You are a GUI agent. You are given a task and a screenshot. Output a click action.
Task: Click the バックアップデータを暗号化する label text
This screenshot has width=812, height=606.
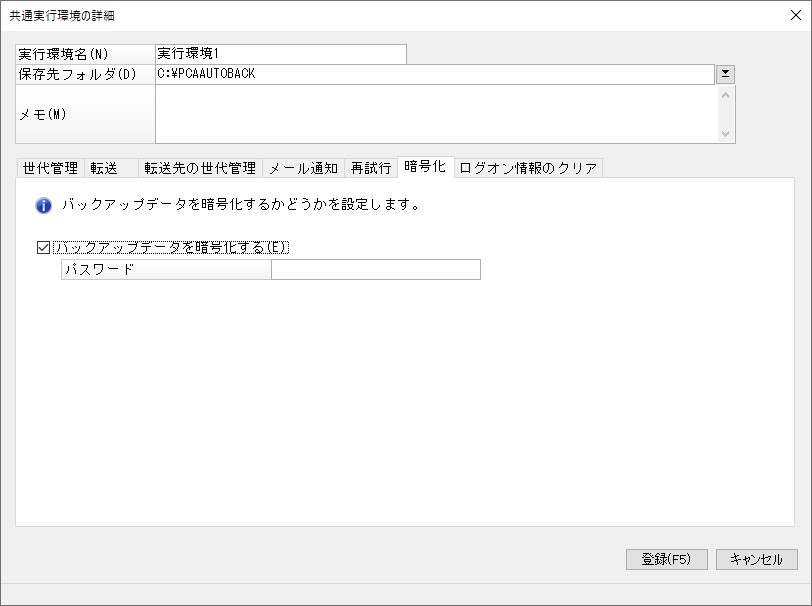[171, 248]
